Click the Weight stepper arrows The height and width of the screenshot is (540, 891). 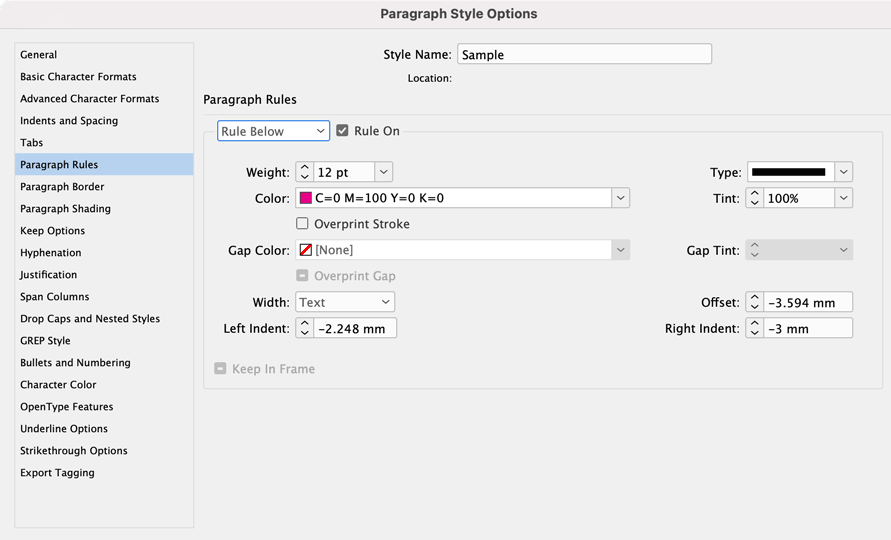(305, 172)
